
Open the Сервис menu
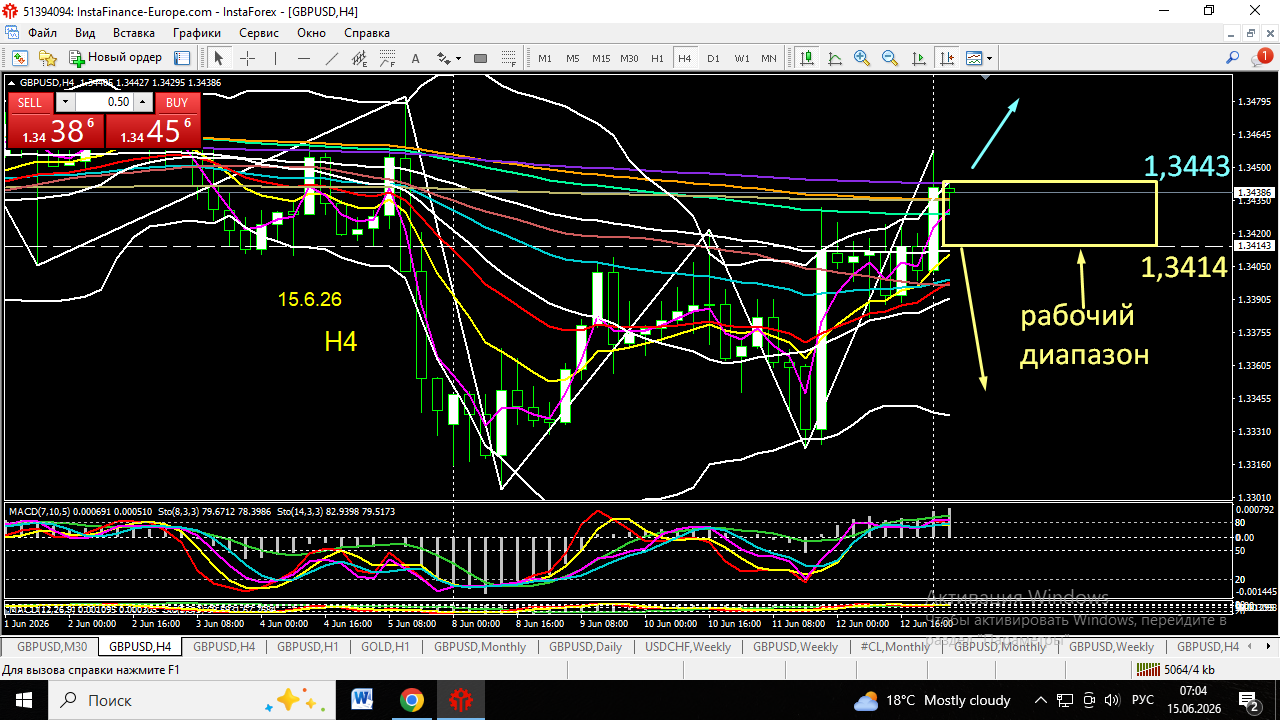[260, 32]
